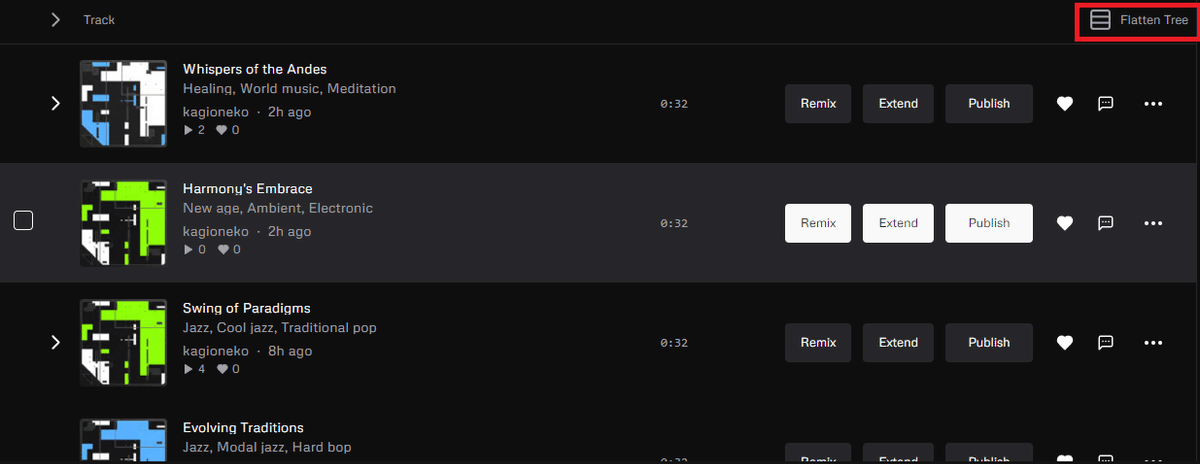Extend the Harmony's Embrace track
The width and height of the screenshot is (1200, 464).
pos(898,223)
